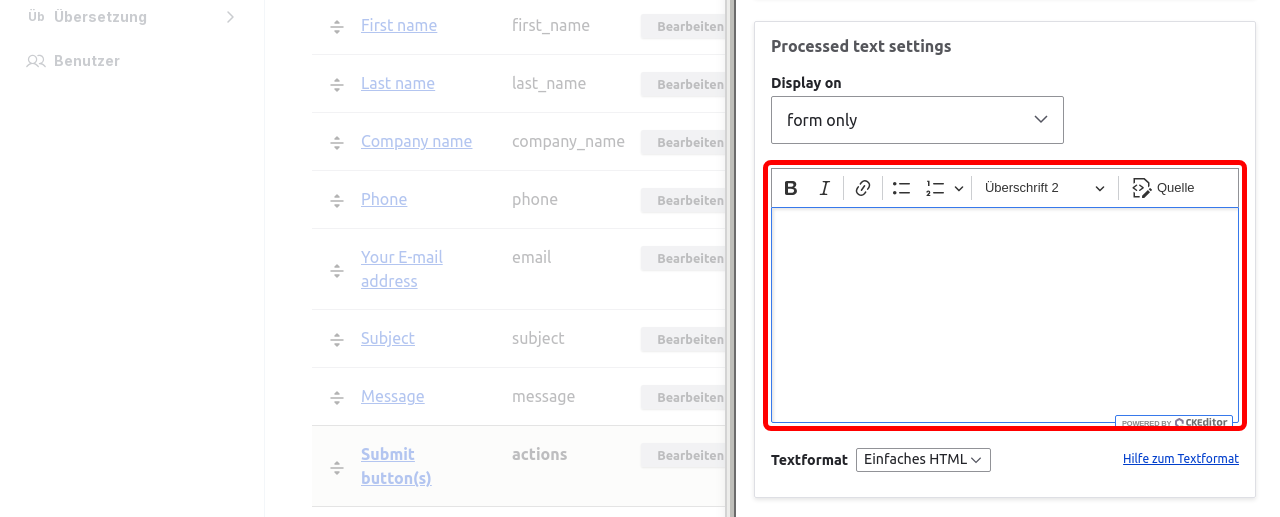This screenshot has height=517, width=1280.
Task: Open the Your E-mail address element link
Action: click(402, 269)
